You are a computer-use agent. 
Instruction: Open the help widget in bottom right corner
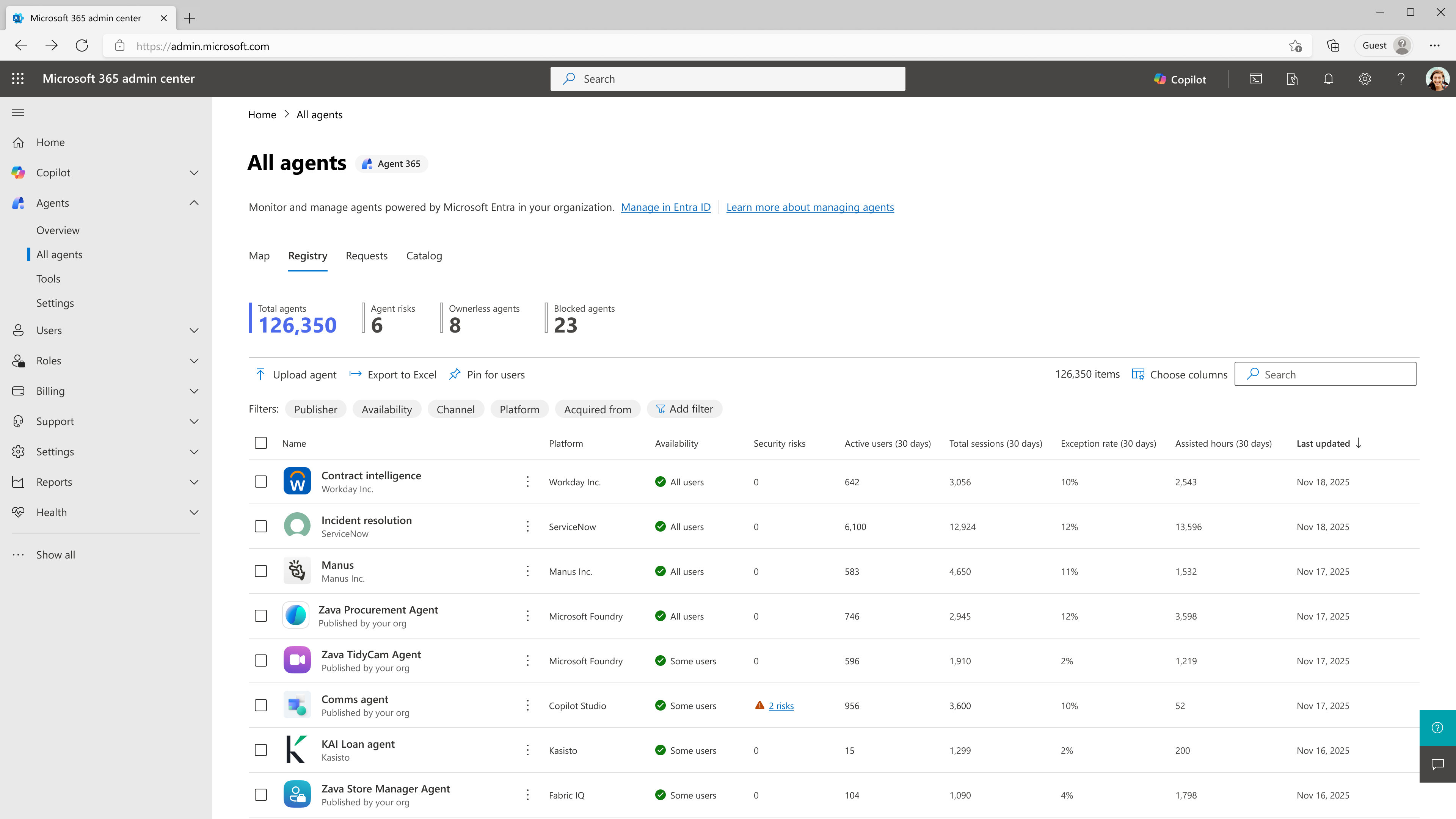point(1438,728)
